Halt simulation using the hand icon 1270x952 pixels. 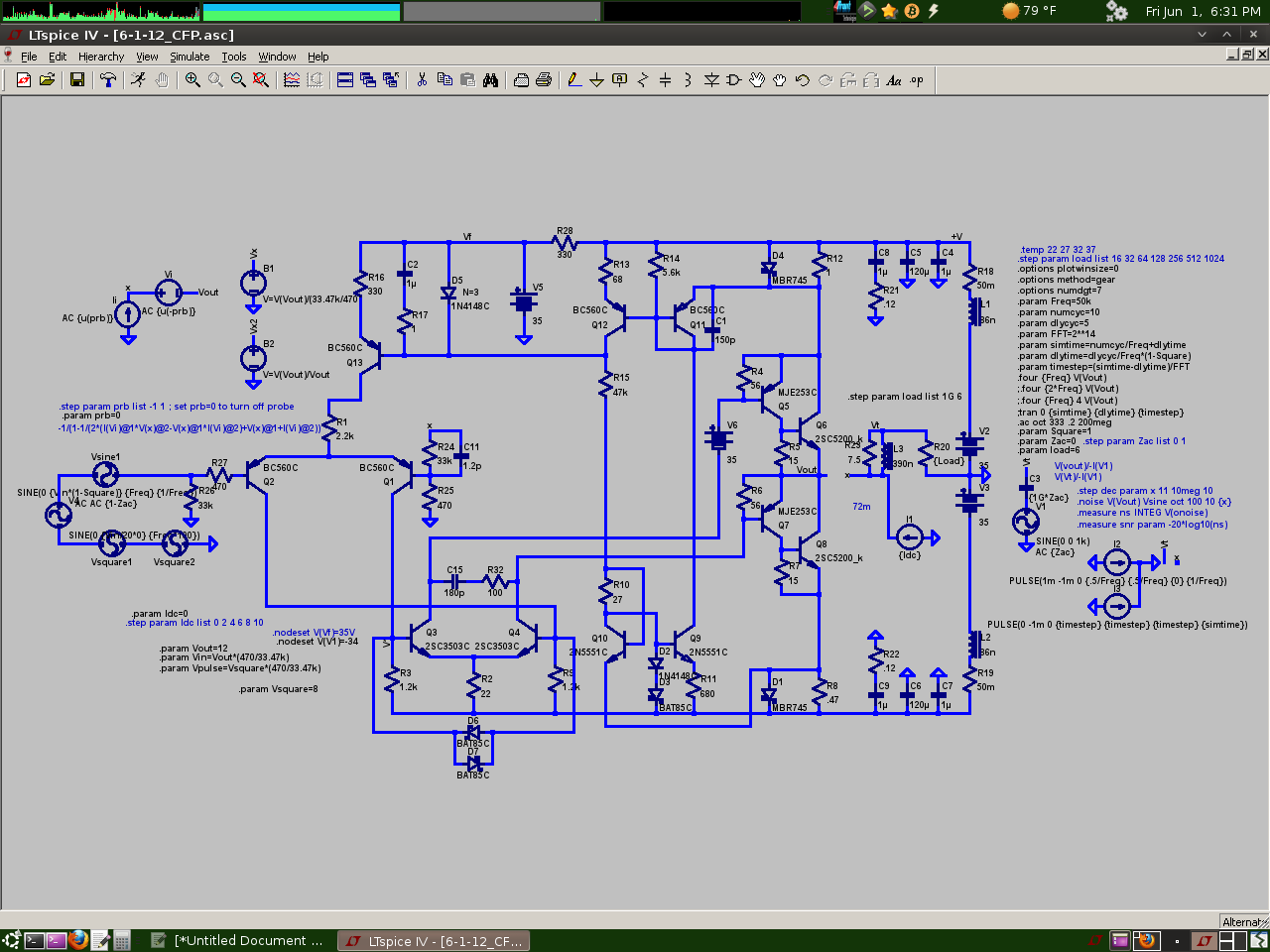pos(161,79)
